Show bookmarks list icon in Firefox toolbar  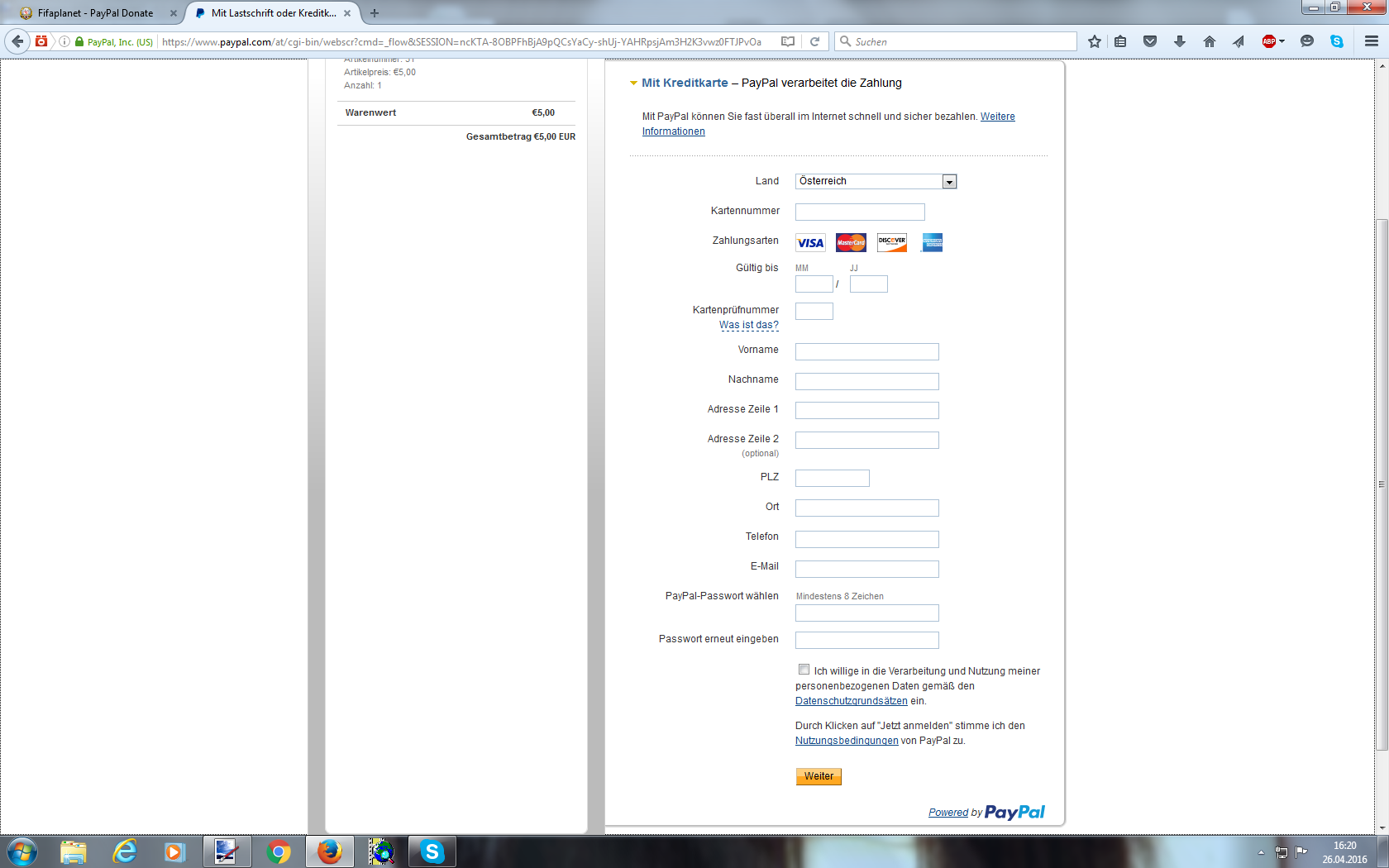point(1120,41)
